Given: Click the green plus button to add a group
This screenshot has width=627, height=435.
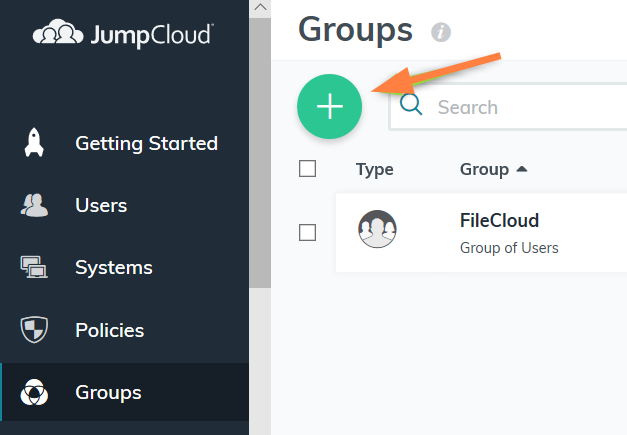Looking at the screenshot, I should pyautogui.click(x=330, y=107).
